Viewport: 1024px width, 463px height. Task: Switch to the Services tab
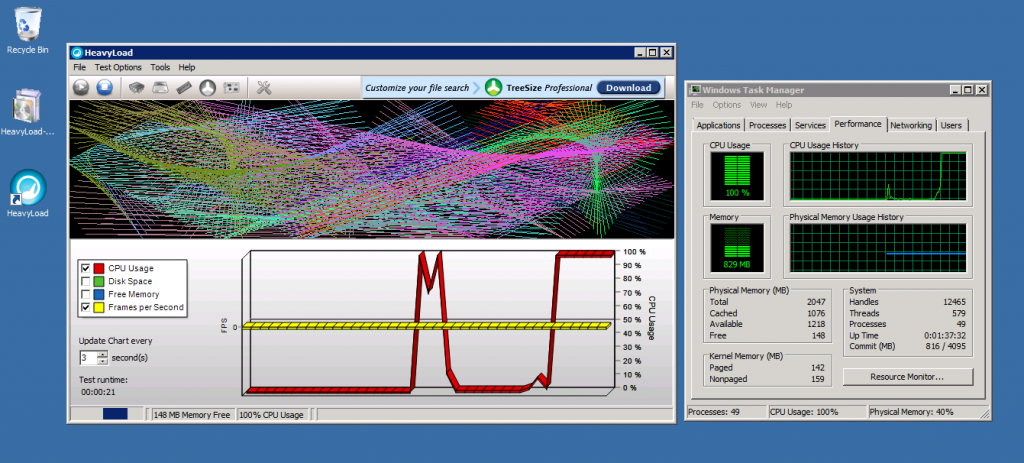click(x=810, y=125)
